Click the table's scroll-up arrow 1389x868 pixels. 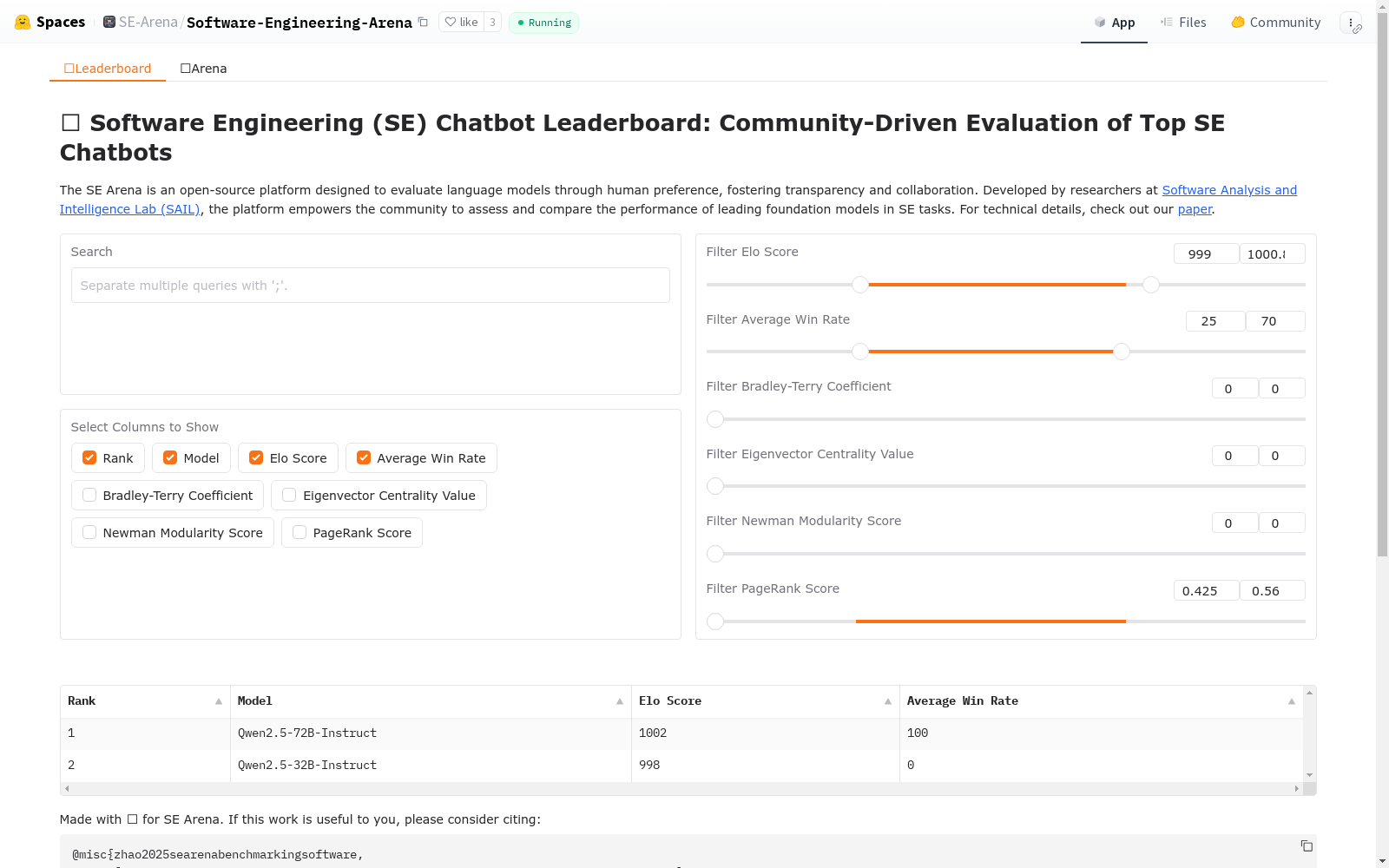click(x=1310, y=692)
